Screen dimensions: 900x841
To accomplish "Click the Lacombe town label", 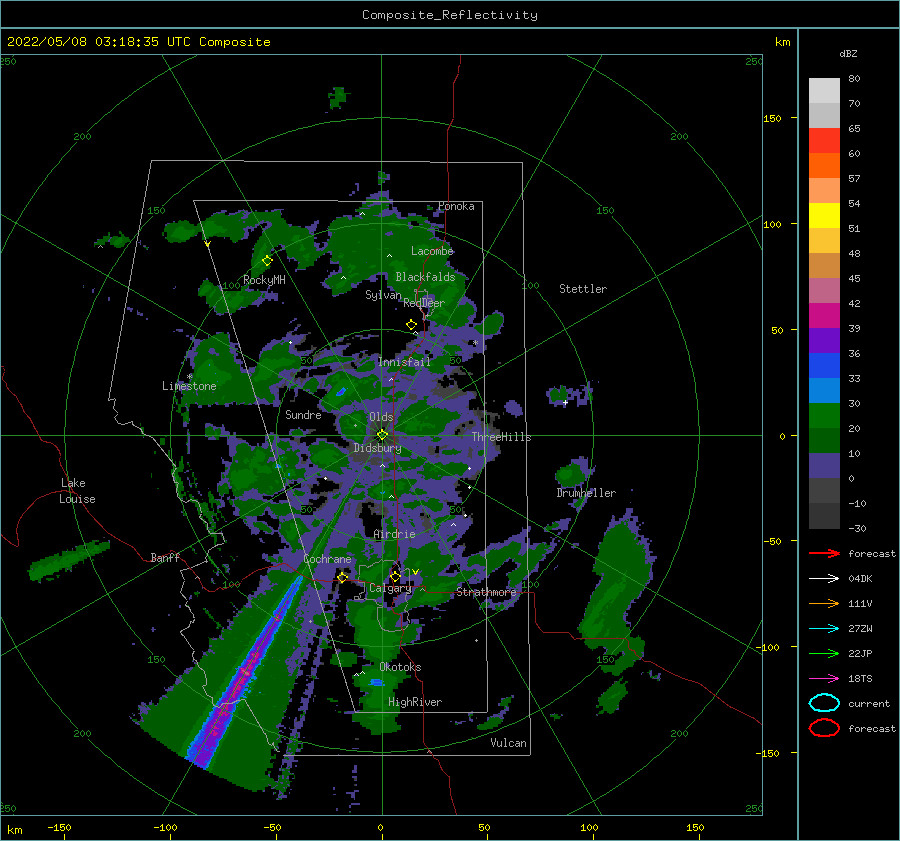I will pyautogui.click(x=432, y=251).
